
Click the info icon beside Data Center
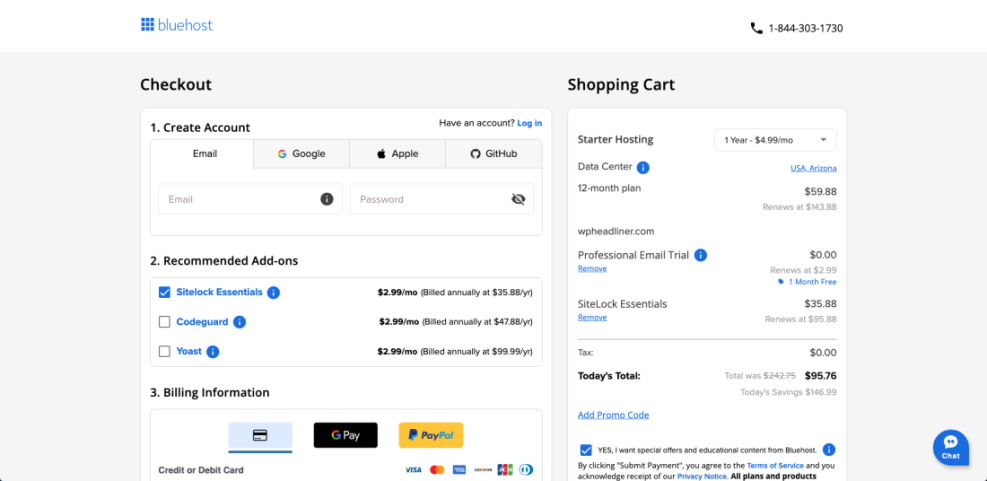pyautogui.click(x=643, y=167)
